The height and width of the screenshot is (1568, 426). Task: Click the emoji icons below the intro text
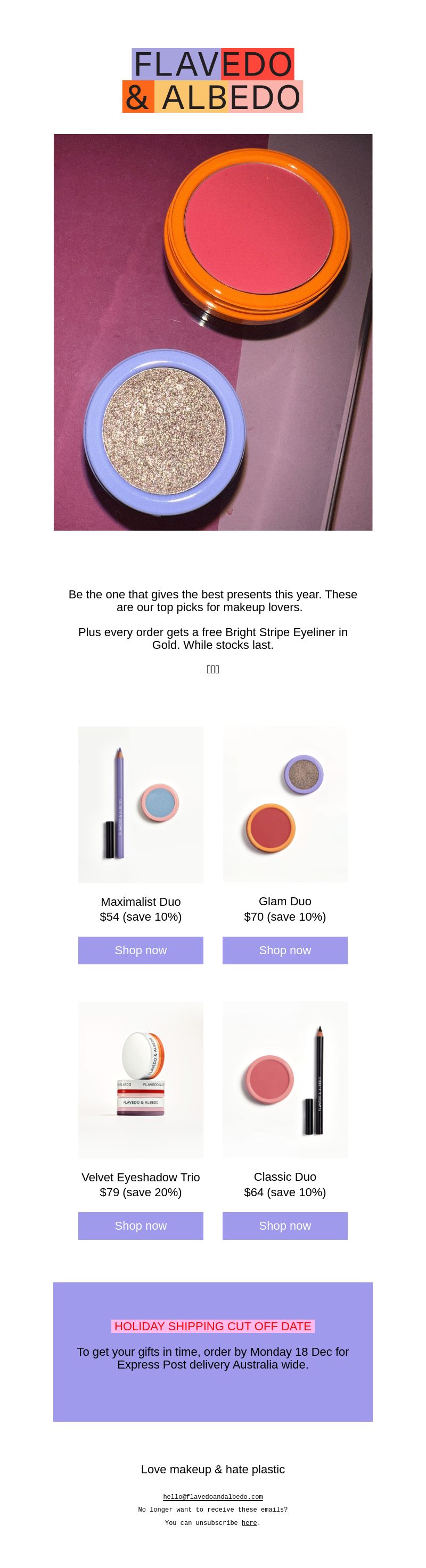click(212, 670)
